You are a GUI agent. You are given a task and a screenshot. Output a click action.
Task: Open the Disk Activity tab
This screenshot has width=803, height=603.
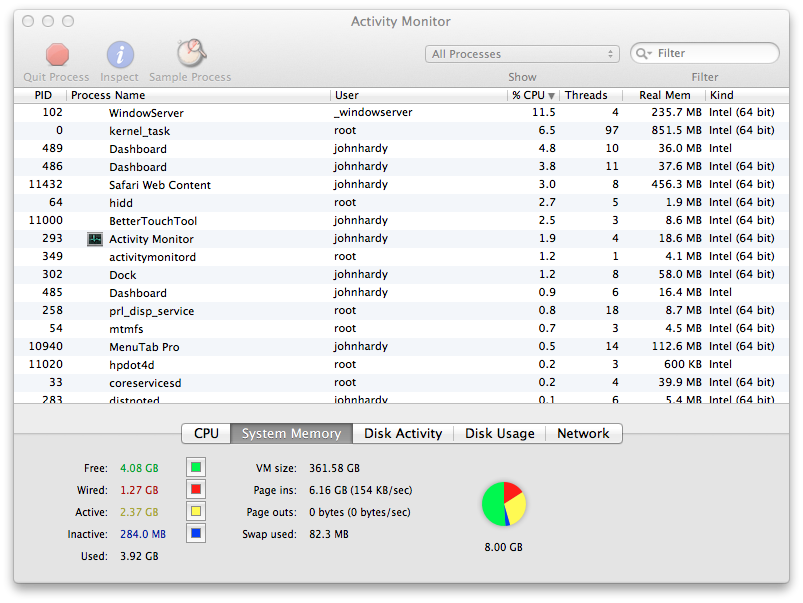point(403,433)
